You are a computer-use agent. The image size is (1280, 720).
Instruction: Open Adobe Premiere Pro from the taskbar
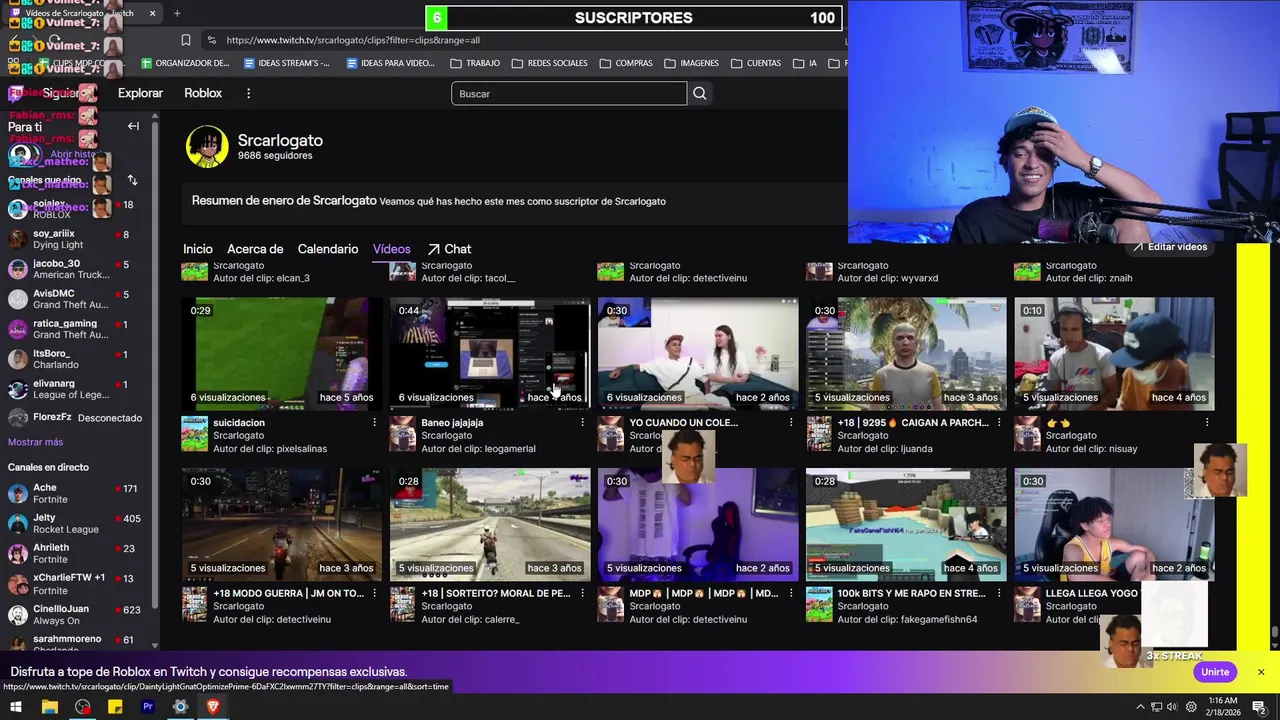coord(148,707)
